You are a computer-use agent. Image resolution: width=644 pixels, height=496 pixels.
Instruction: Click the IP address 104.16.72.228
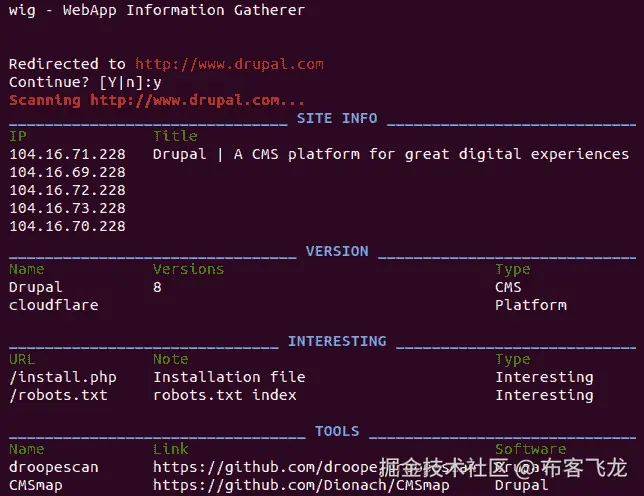tap(67, 191)
